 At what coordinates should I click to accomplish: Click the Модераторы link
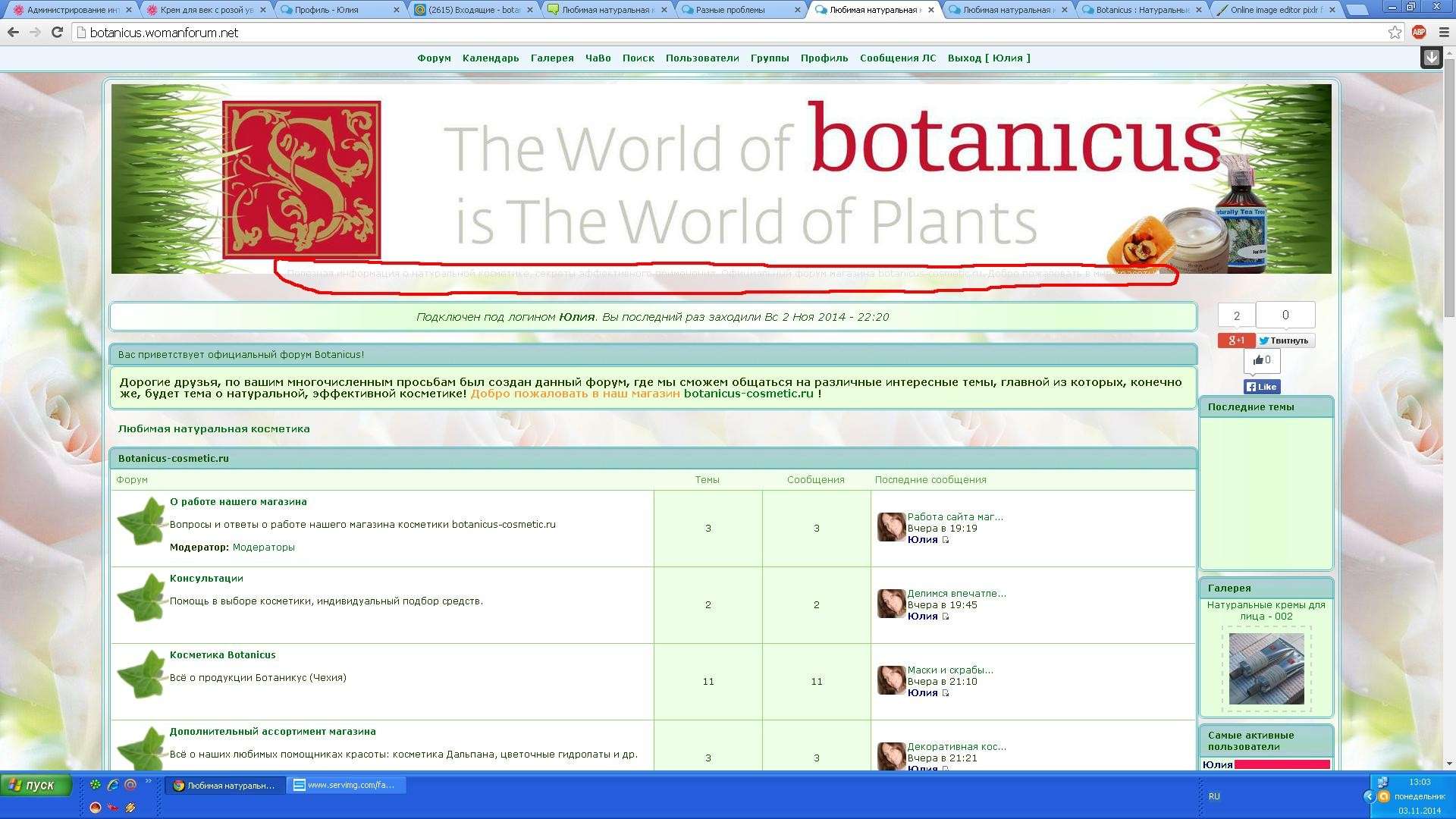pyautogui.click(x=263, y=548)
